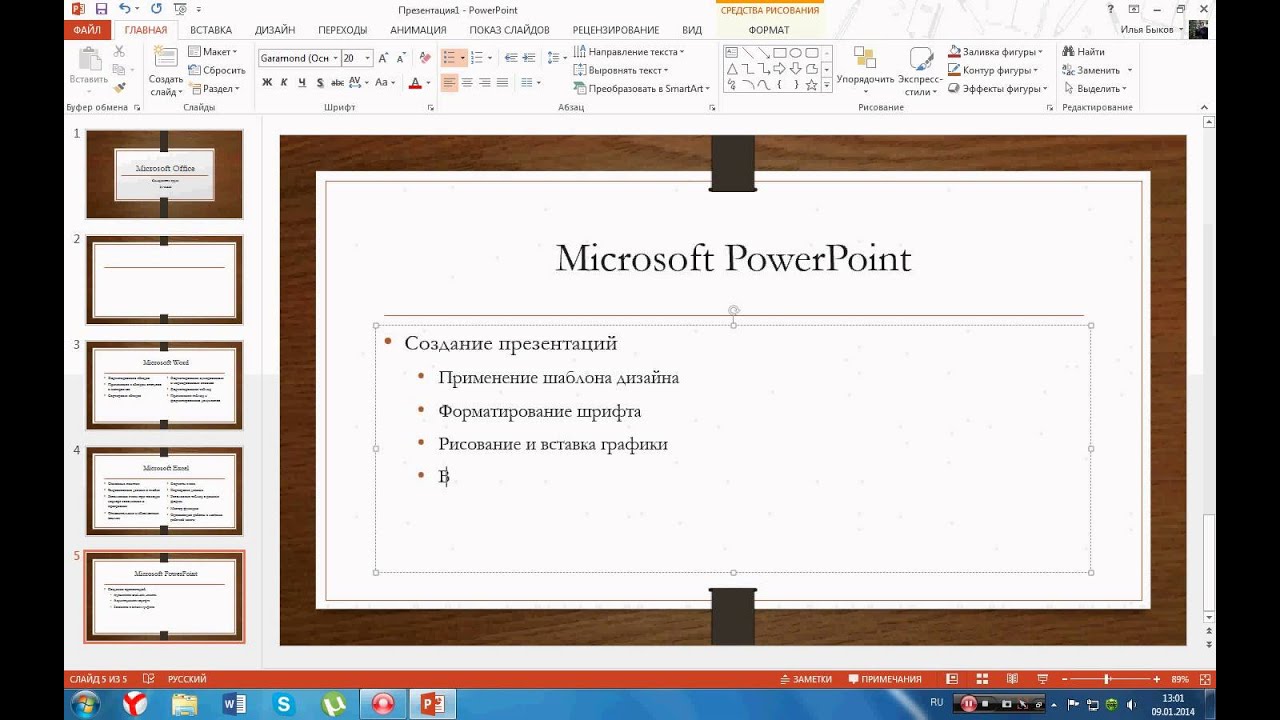Open Shape Fill (Заливка фигуры) dropdown

pos(994,51)
